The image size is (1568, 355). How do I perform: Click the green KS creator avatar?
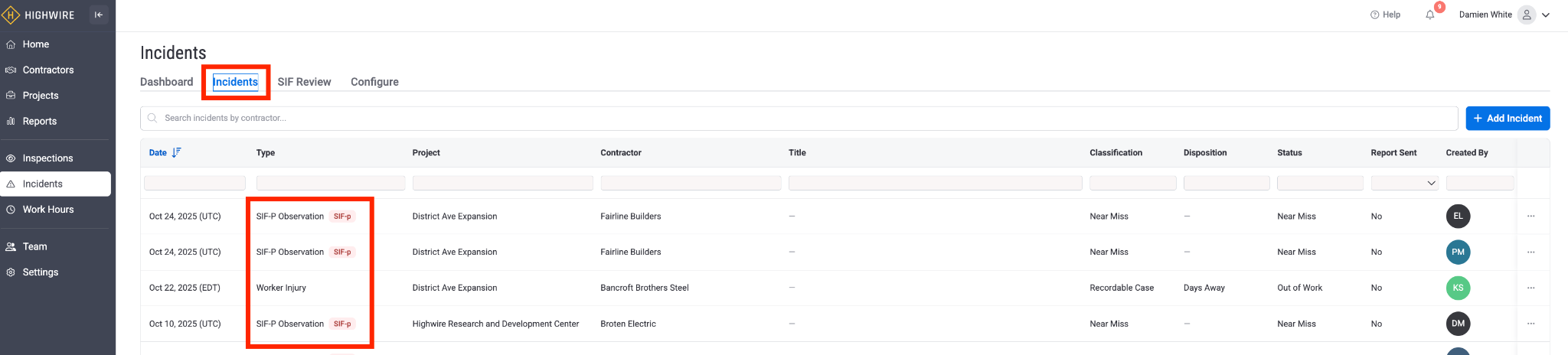pyautogui.click(x=1458, y=288)
